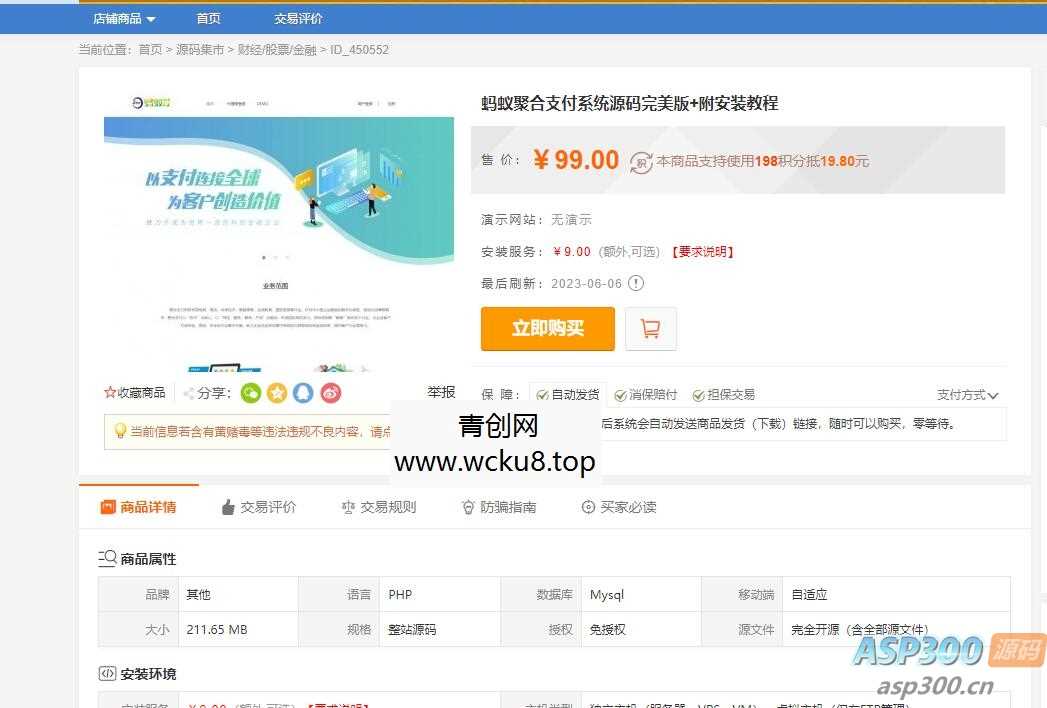Click the 立即购买 buy button
1047x708 pixels.
tap(547, 328)
